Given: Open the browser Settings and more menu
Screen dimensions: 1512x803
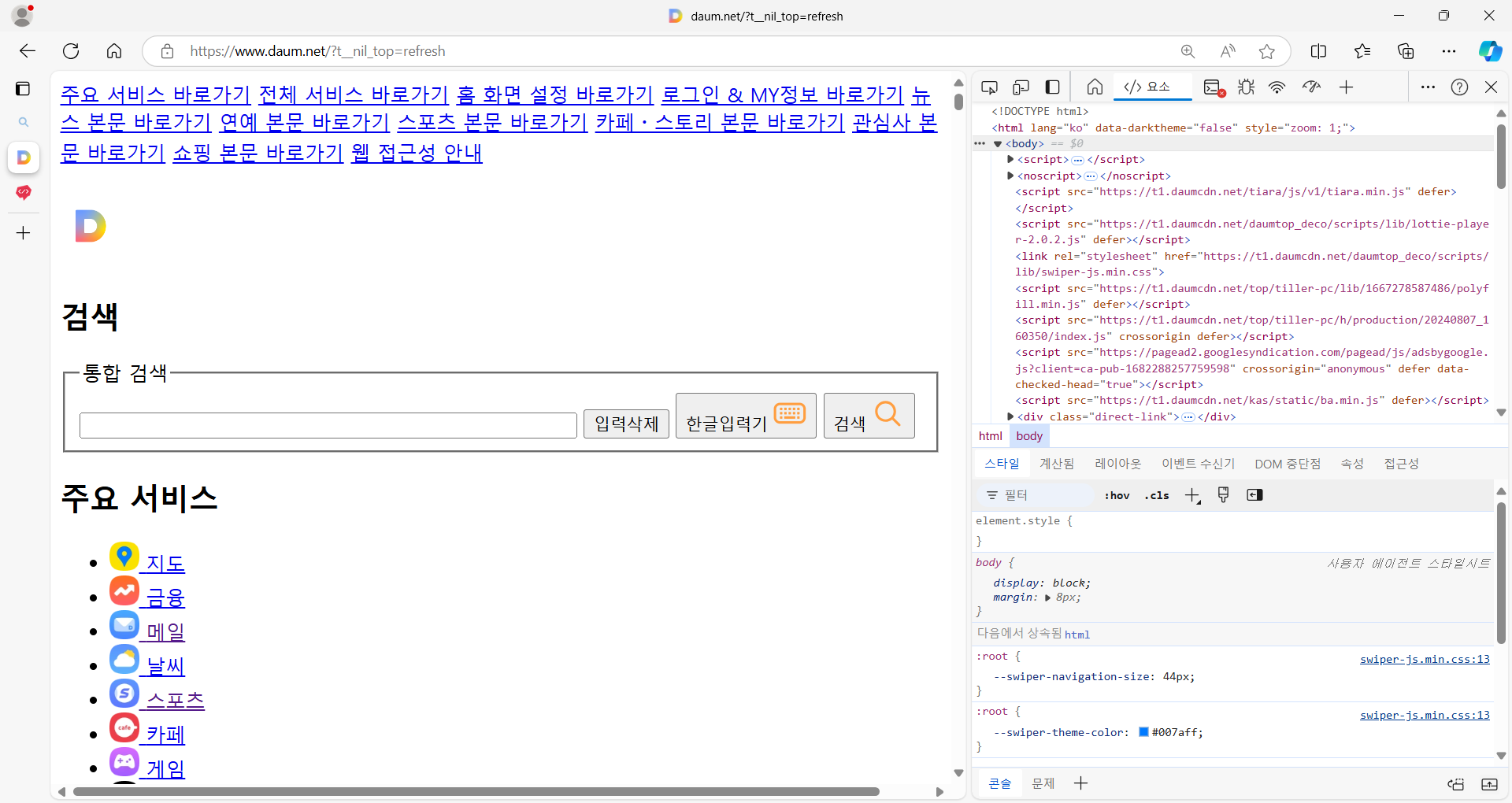Looking at the screenshot, I should (x=1449, y=51).
